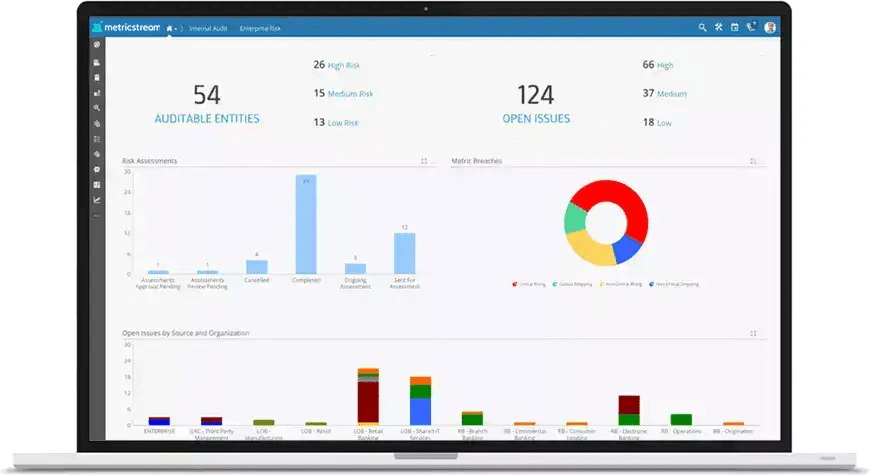Open the home dropdown in header
This screenshot has width=870, height=475.
coord(172,29)
